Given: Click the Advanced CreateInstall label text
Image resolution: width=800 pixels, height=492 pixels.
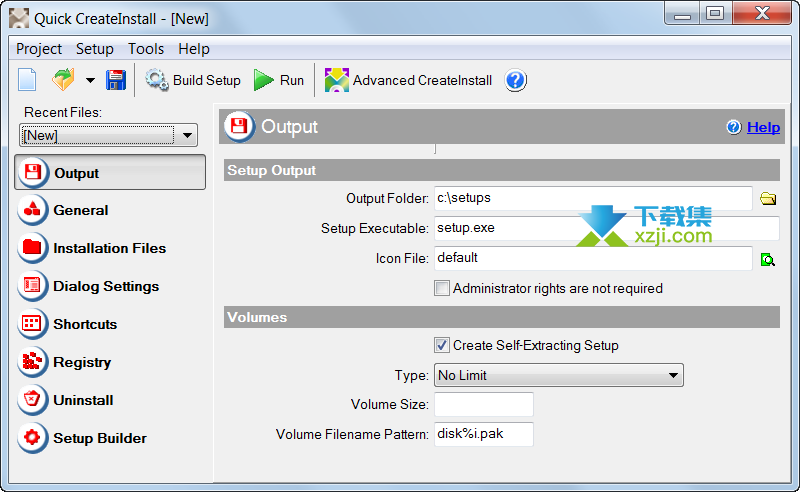Looking at the screenshot, I should tap(422, 81).
